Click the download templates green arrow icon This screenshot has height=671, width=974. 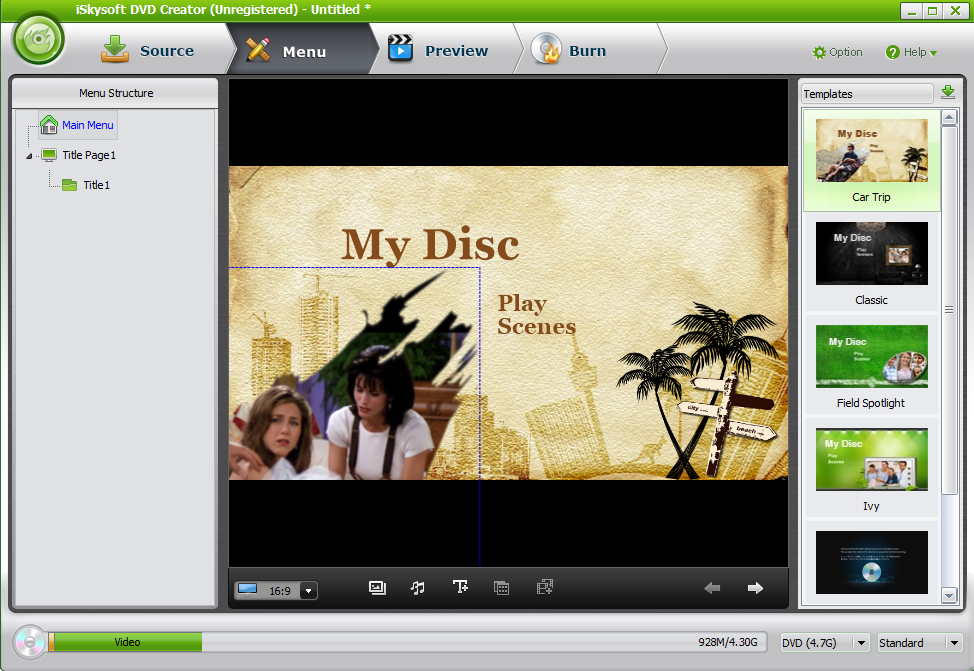pos(948,93)
